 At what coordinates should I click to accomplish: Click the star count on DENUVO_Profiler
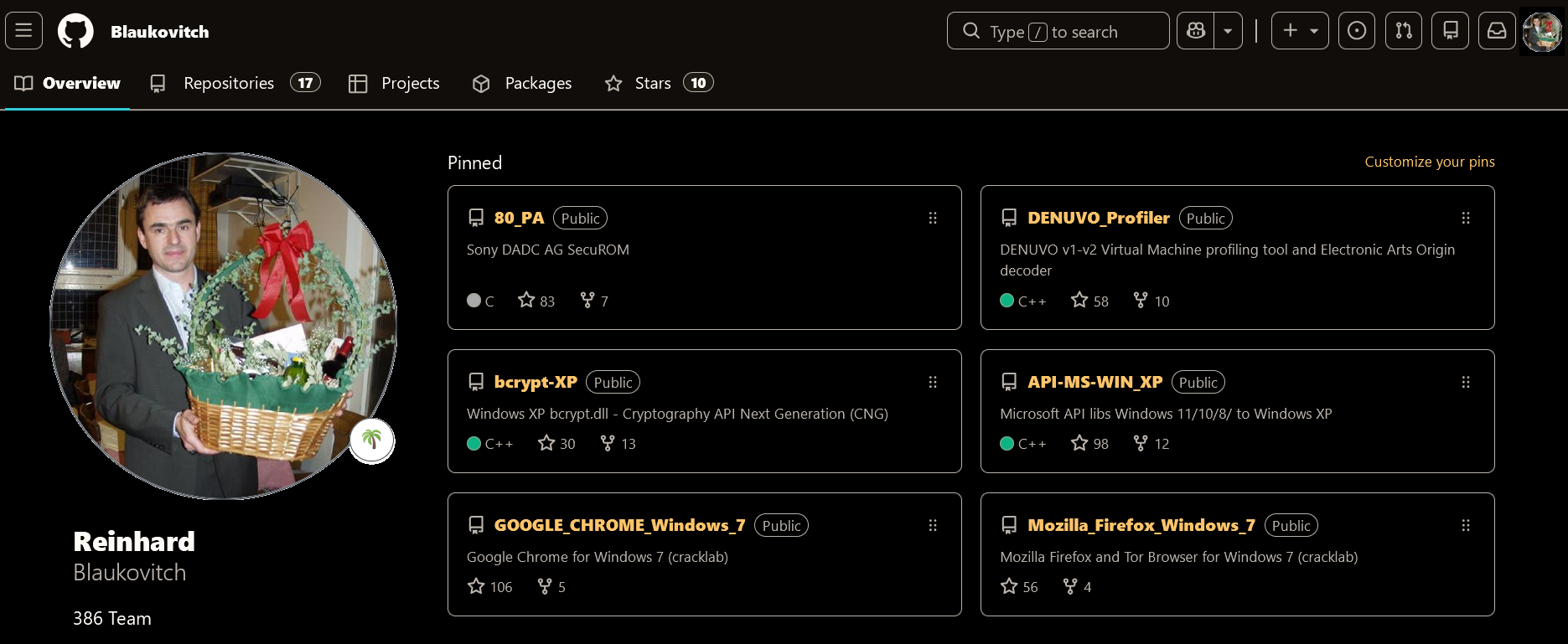(1090, 301)
